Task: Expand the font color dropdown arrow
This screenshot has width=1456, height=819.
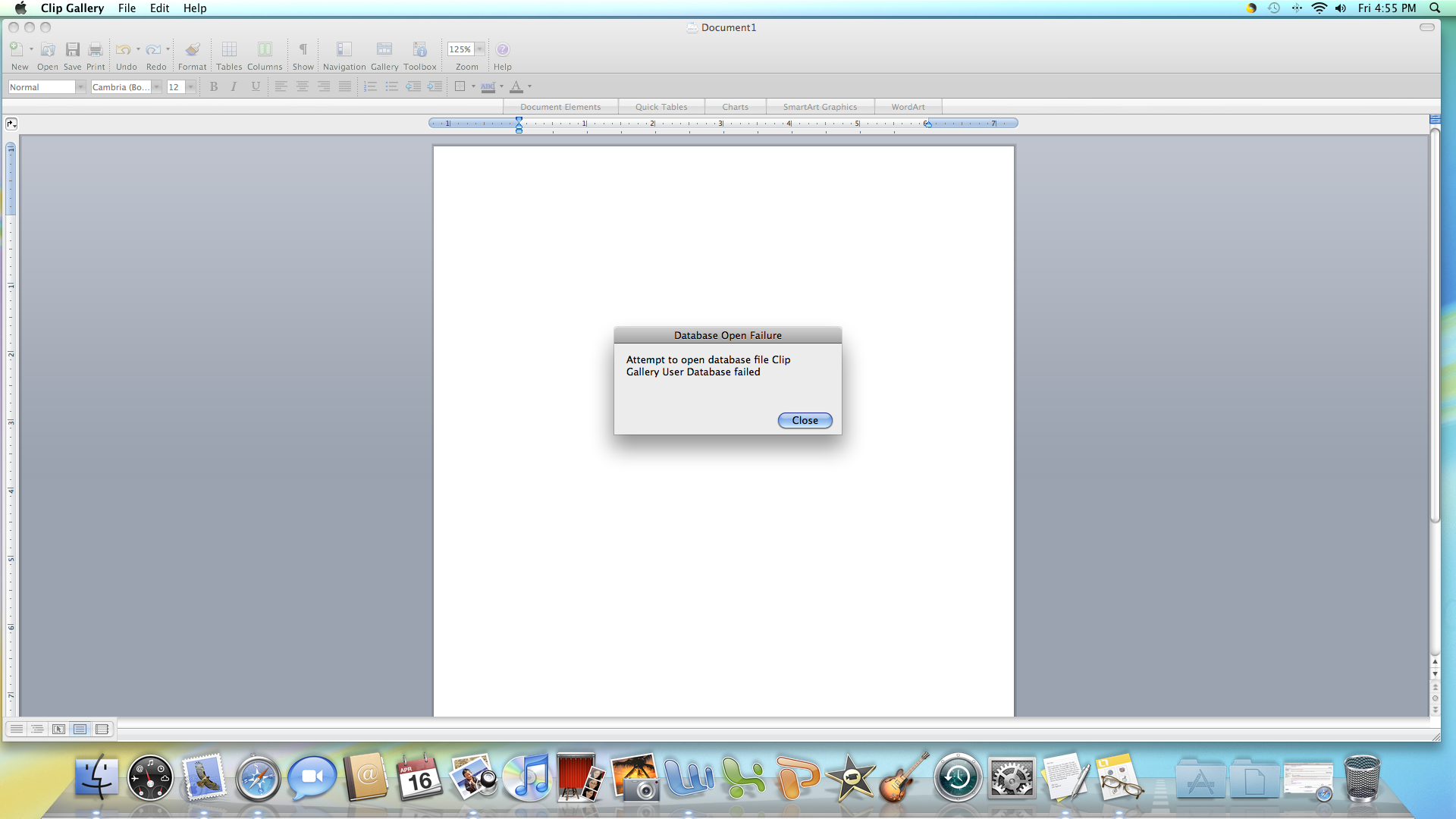Action: coord(529,86)
